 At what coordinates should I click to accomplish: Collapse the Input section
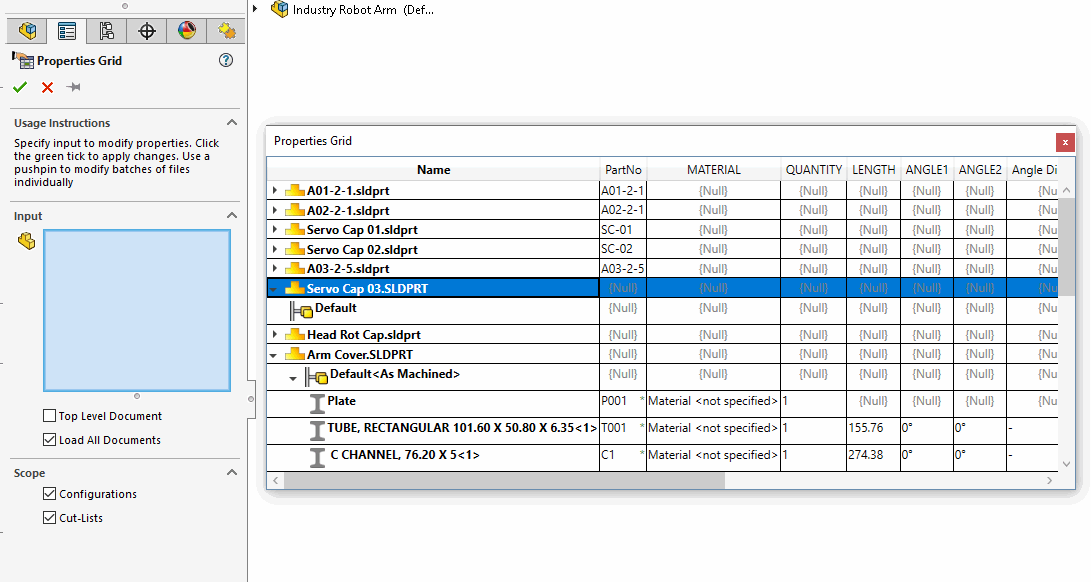232,216
